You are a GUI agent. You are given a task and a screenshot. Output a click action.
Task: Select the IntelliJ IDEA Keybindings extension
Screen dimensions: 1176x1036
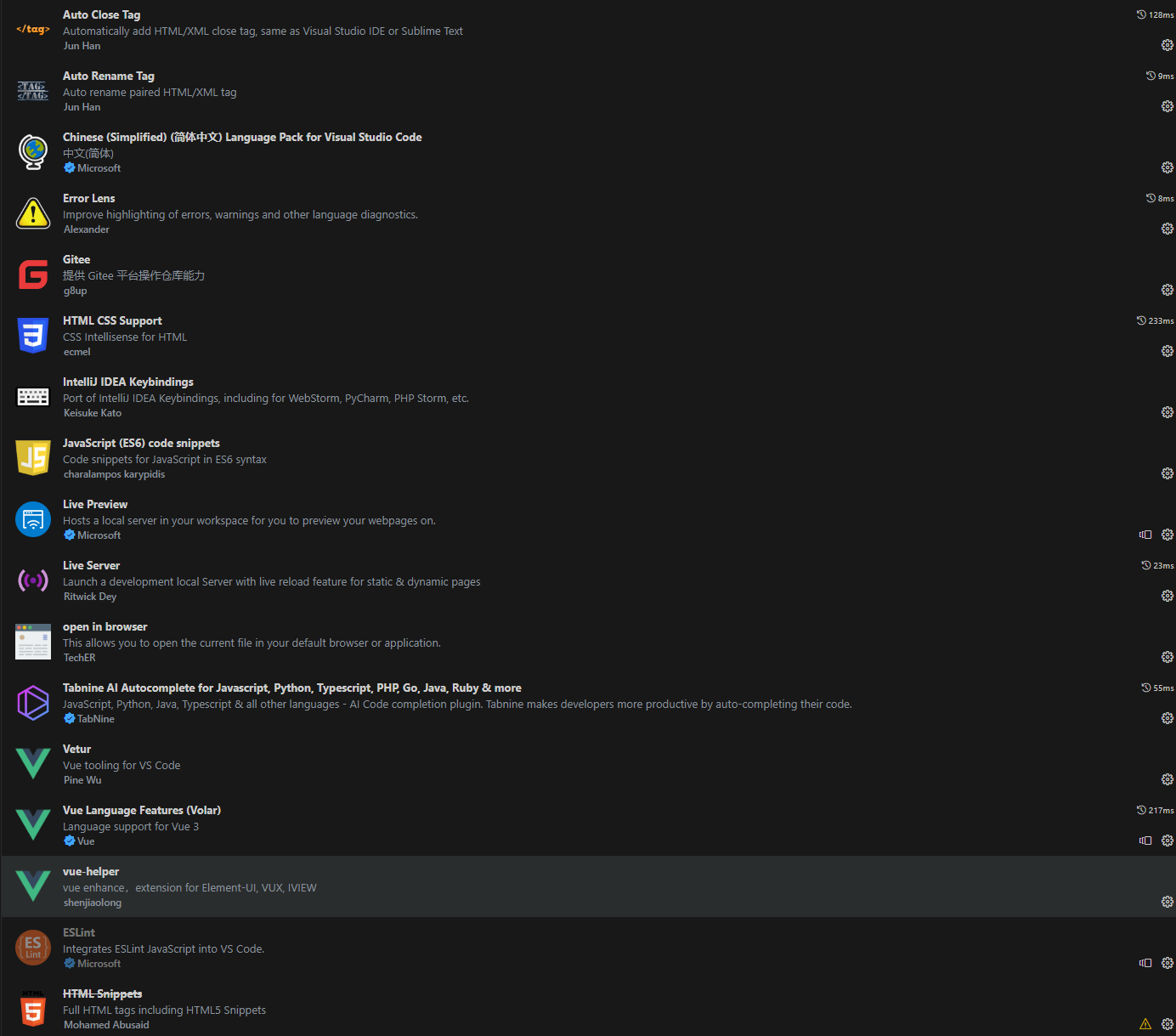pos(588,397)
